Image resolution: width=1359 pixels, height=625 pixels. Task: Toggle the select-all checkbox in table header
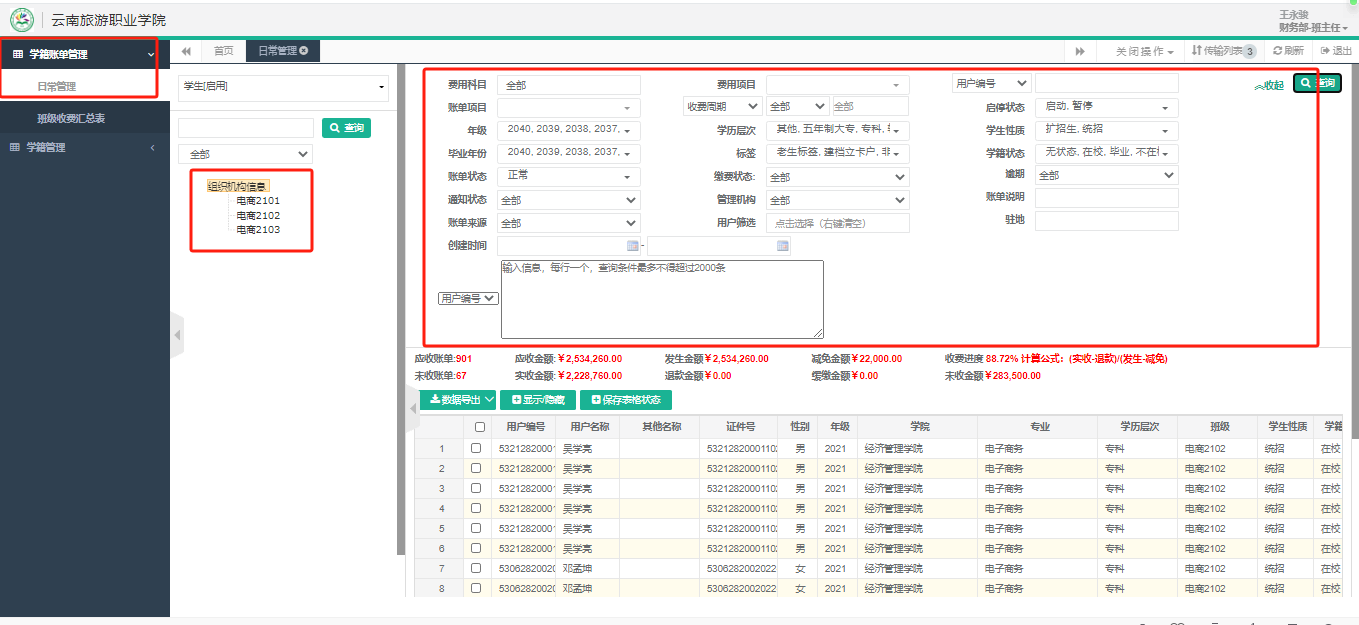point(480,427)
